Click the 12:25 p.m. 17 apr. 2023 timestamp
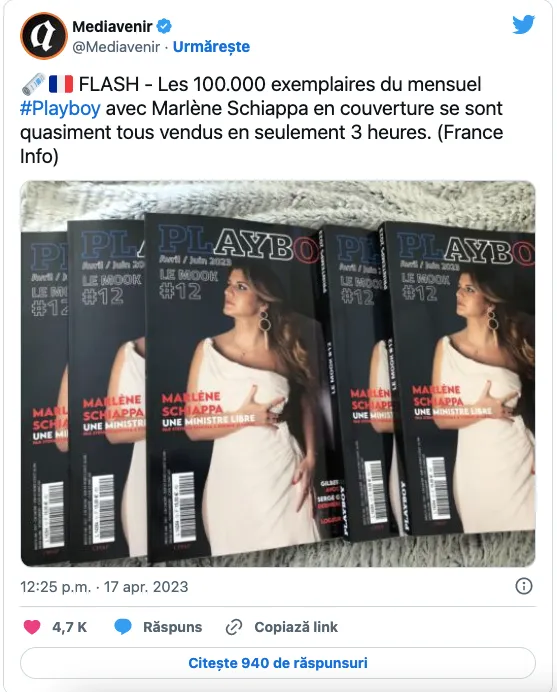 [x=104, y=587]
